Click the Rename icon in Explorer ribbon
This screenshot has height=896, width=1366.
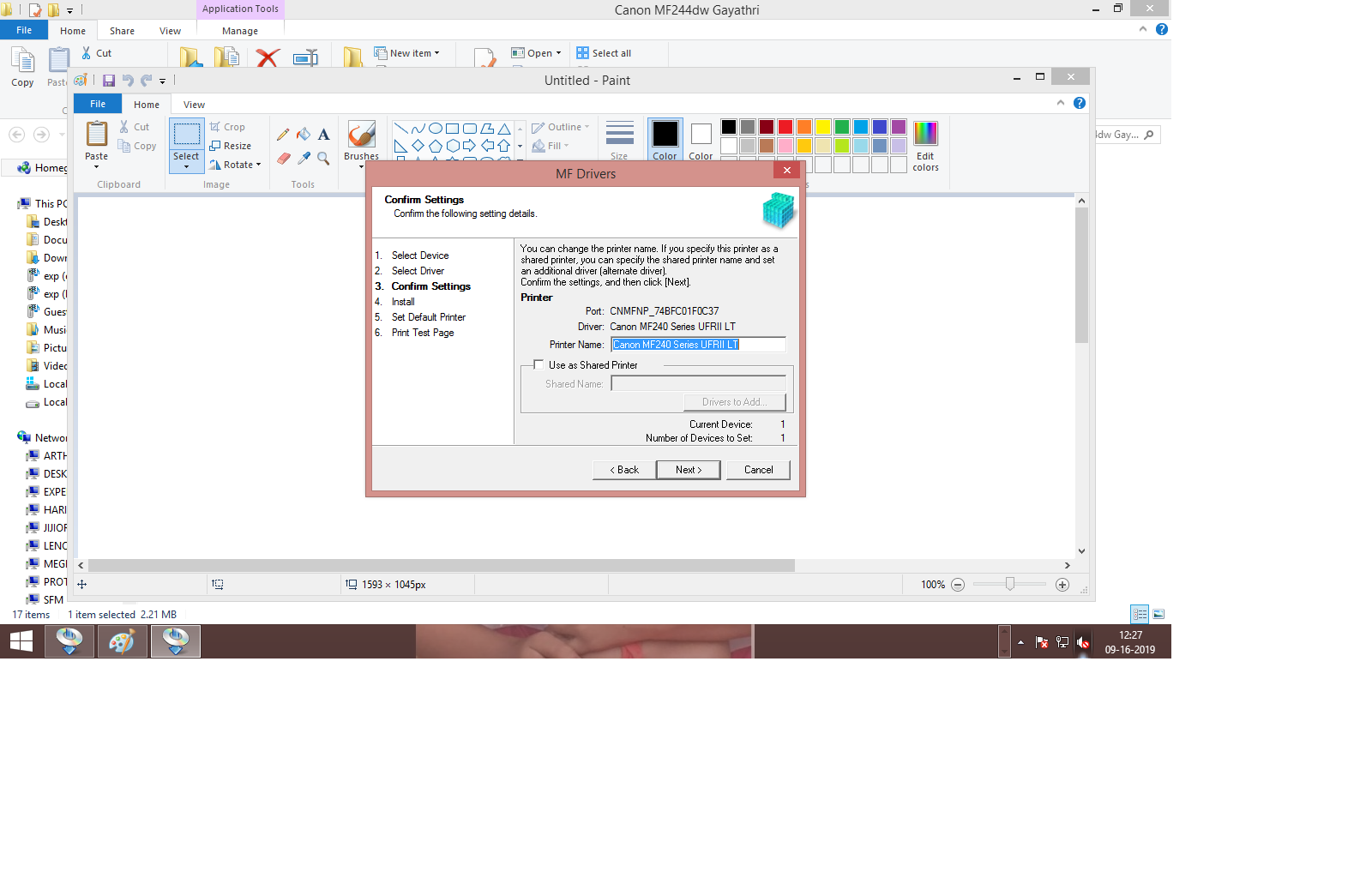[305, 57]
